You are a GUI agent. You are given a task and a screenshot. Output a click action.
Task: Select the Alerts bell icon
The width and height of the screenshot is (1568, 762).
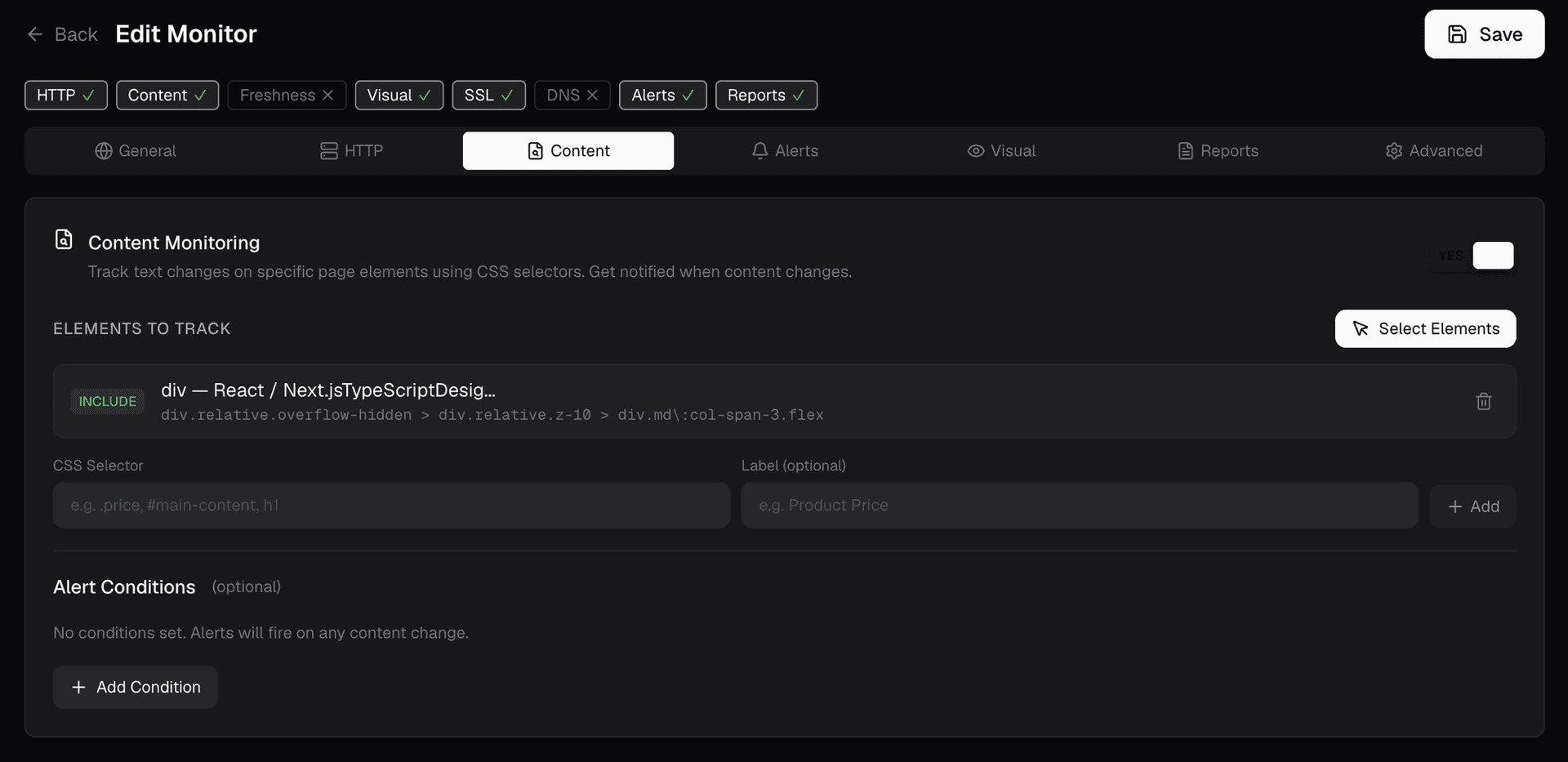tap(759, 151)
